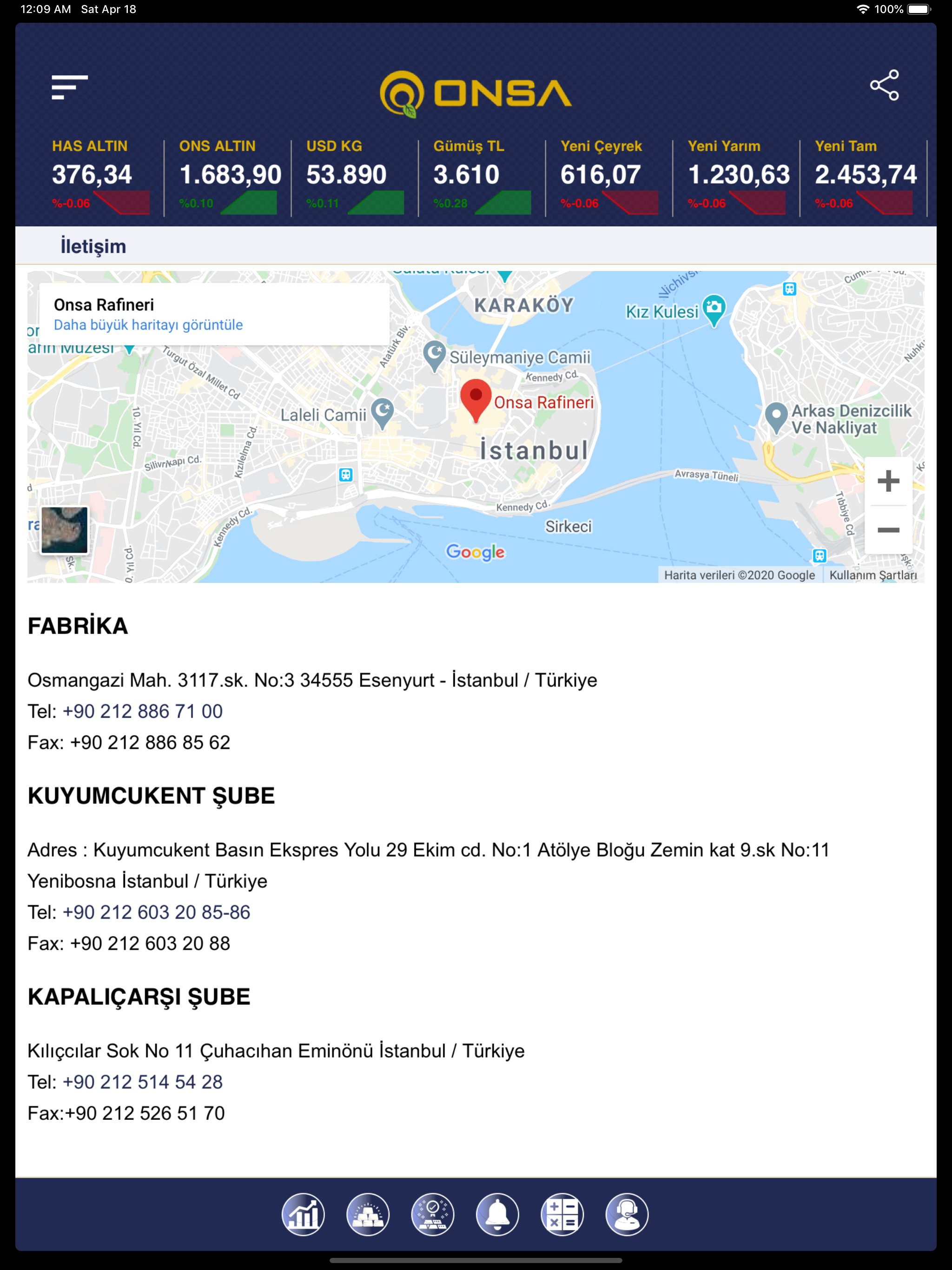This screenshot has width=952, height=1270.
Task: Tap the share icon in the header
Action: (x=884, y=86)
